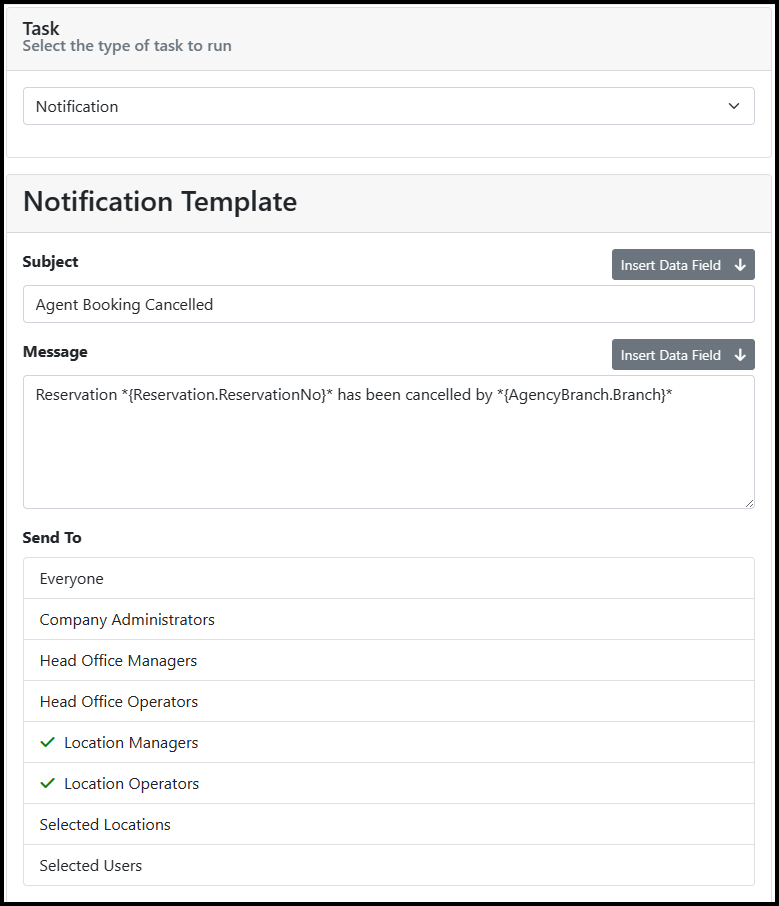779x906 pixels.
Task: Click Insert Data Field button for Message
Action: [x=683, y=355]
